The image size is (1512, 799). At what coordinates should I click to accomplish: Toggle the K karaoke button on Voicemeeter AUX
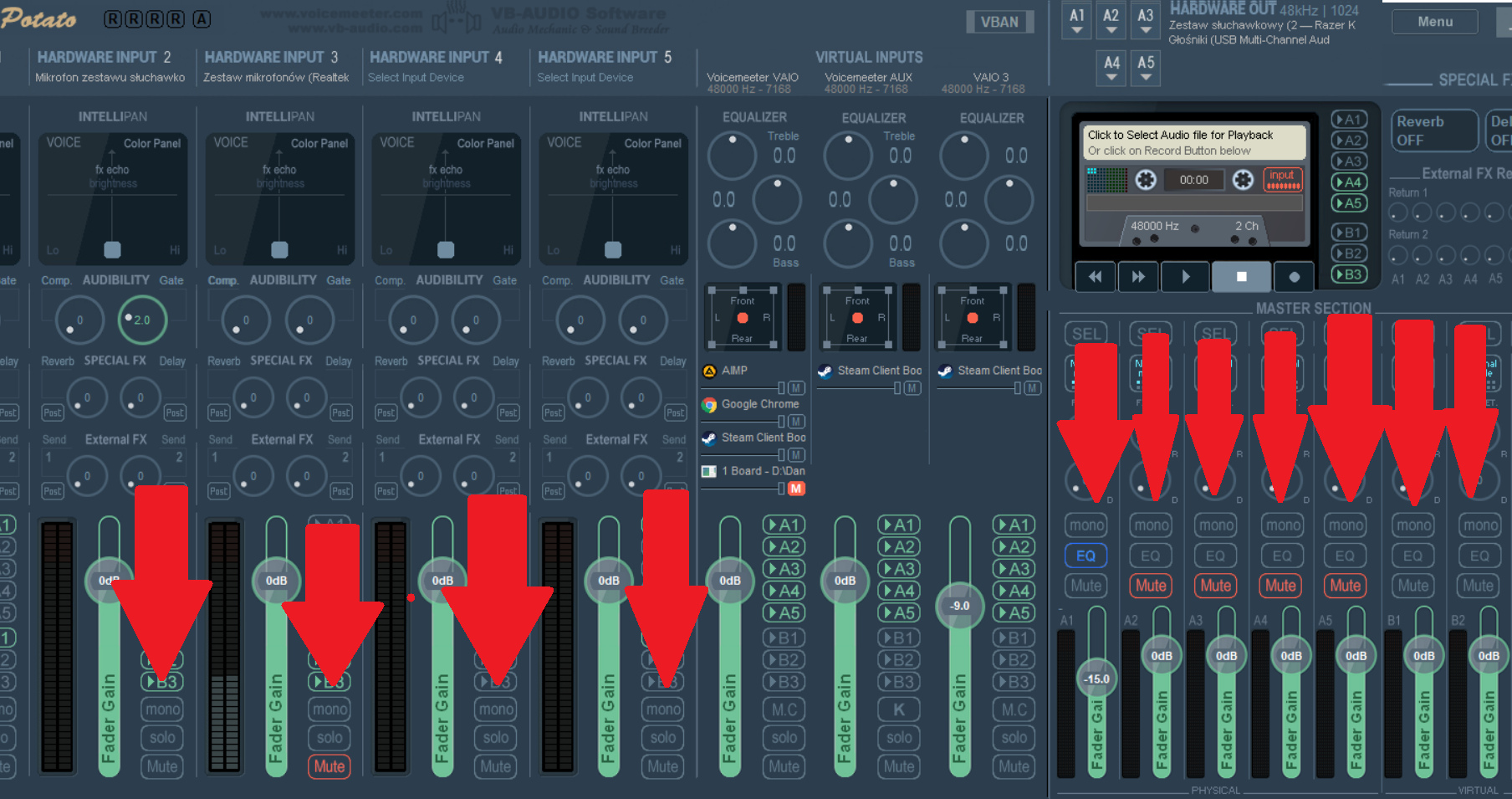(899, 709)
